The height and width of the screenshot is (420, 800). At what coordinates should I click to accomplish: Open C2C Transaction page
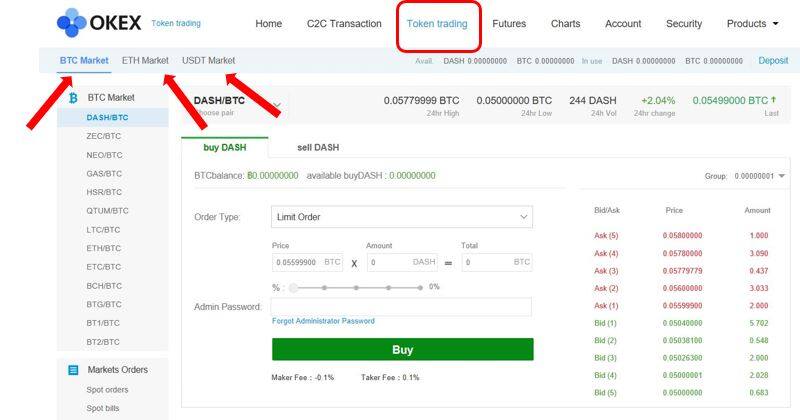[x=344, y=23]
